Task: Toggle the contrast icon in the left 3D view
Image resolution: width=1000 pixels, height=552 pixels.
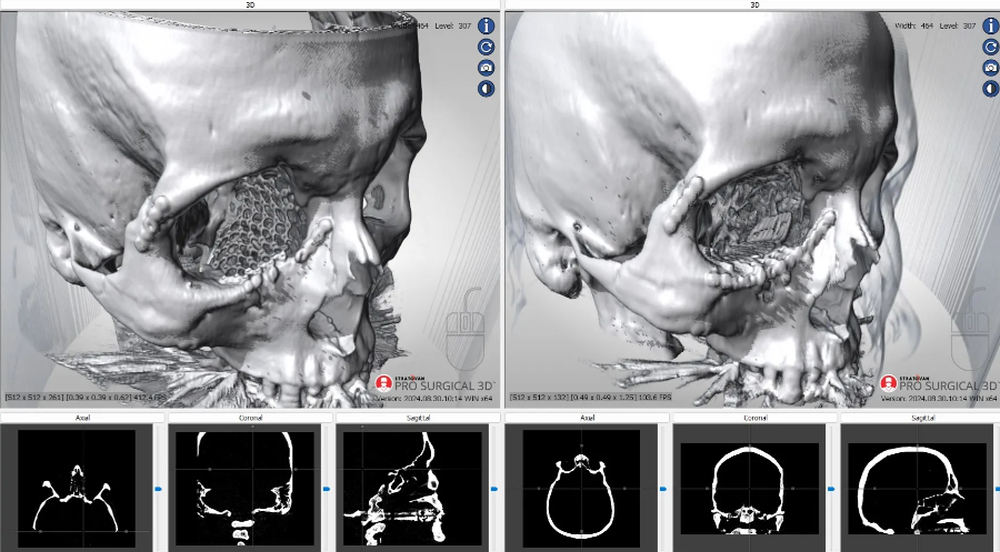Action: [486, 89]
